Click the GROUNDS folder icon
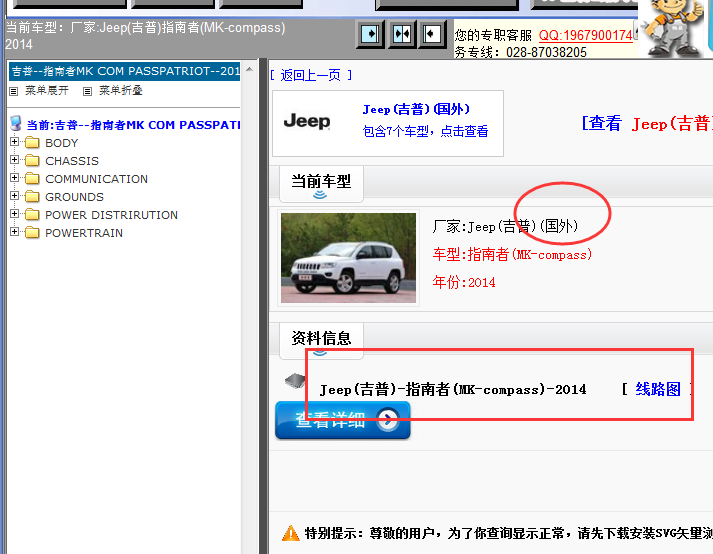This screenshot has width=713, height=554. pos(32,196)
